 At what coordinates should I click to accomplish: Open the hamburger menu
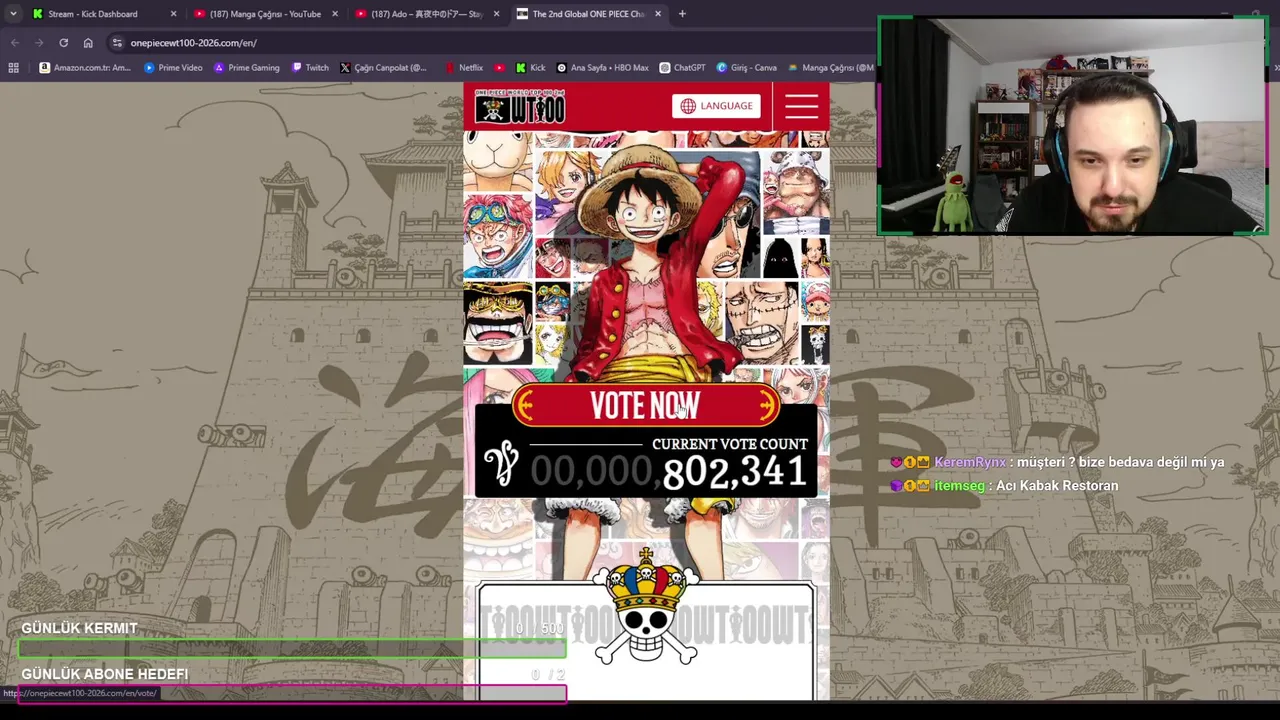[801, 106]
